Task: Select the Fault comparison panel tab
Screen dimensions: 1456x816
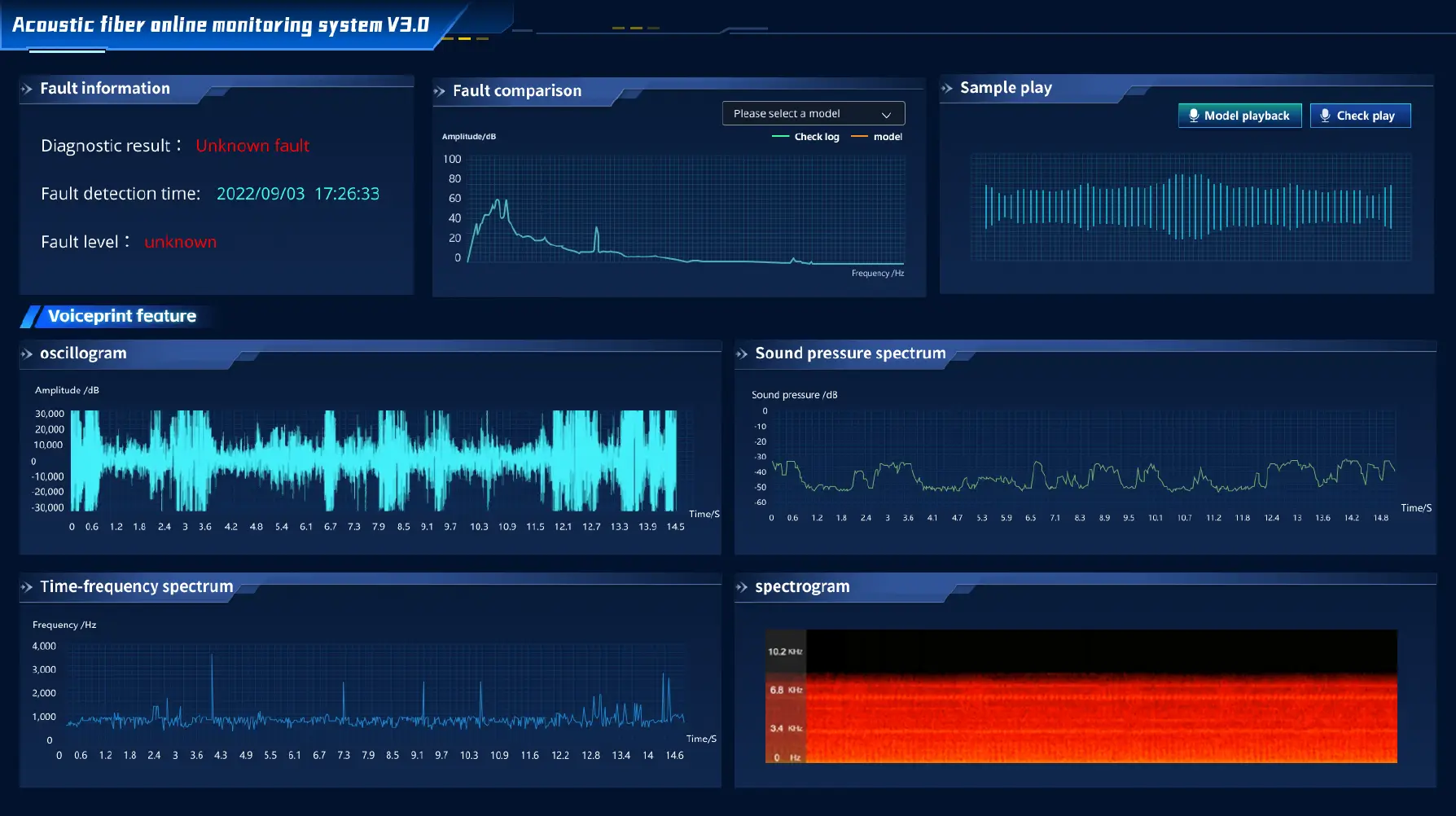Action: (516, 90)
